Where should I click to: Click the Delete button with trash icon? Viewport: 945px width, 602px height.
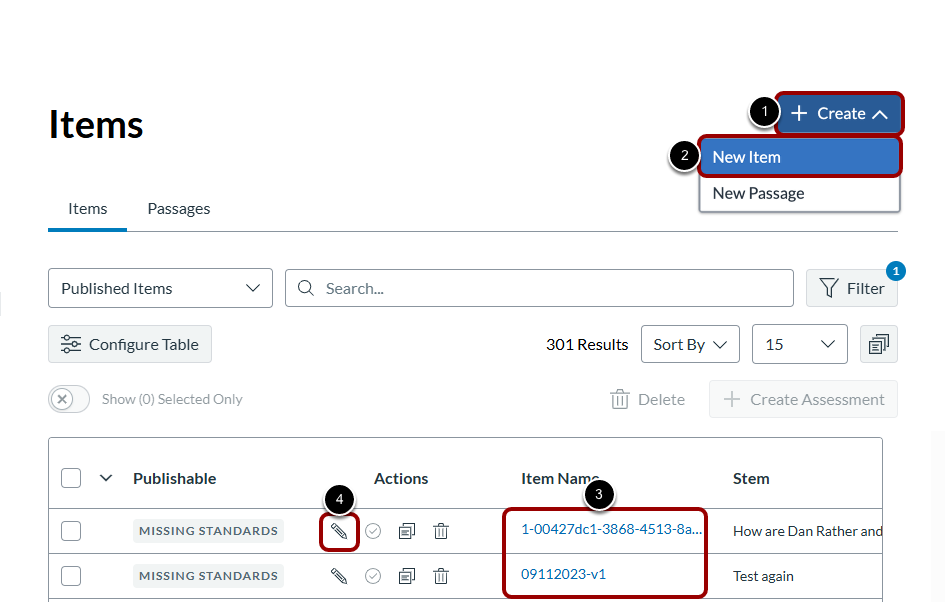coord(647,400)
